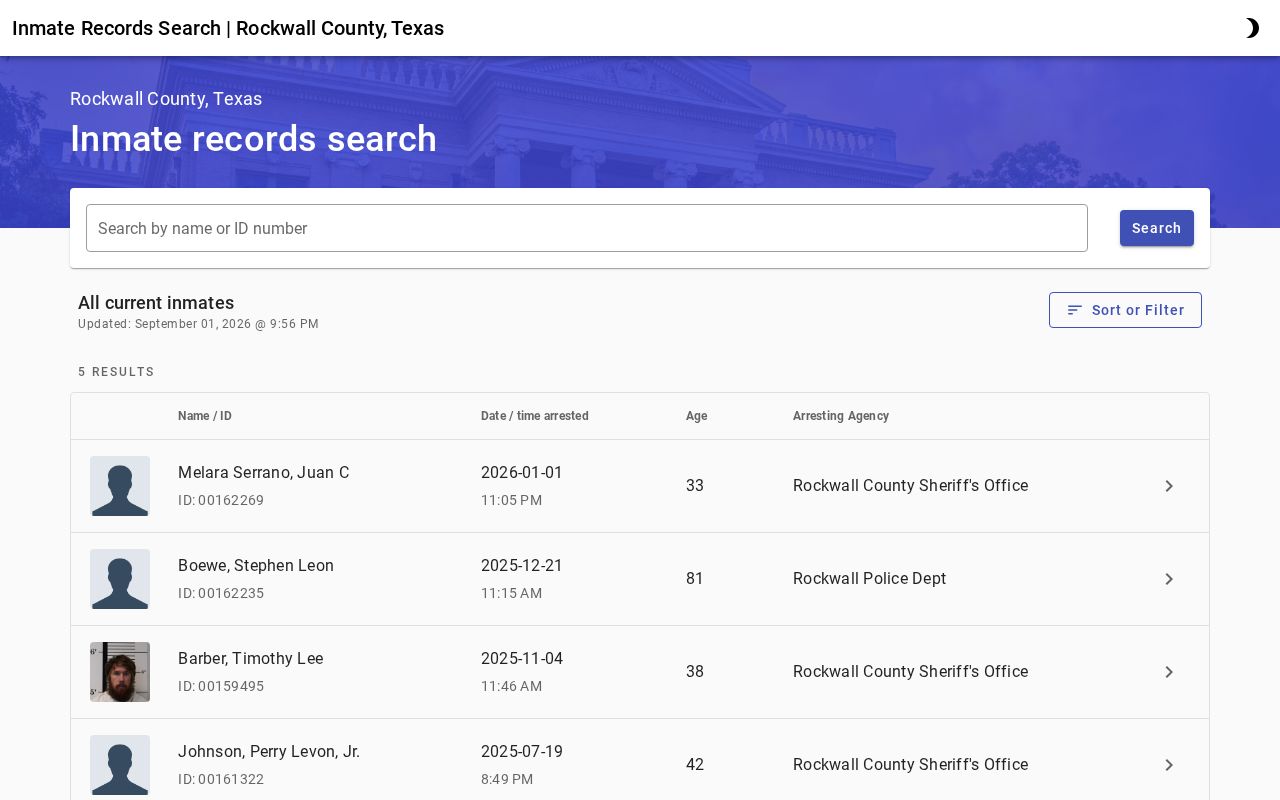
Task: Click arrest date 2026-01-01
Action: click(x=522, y=473)
